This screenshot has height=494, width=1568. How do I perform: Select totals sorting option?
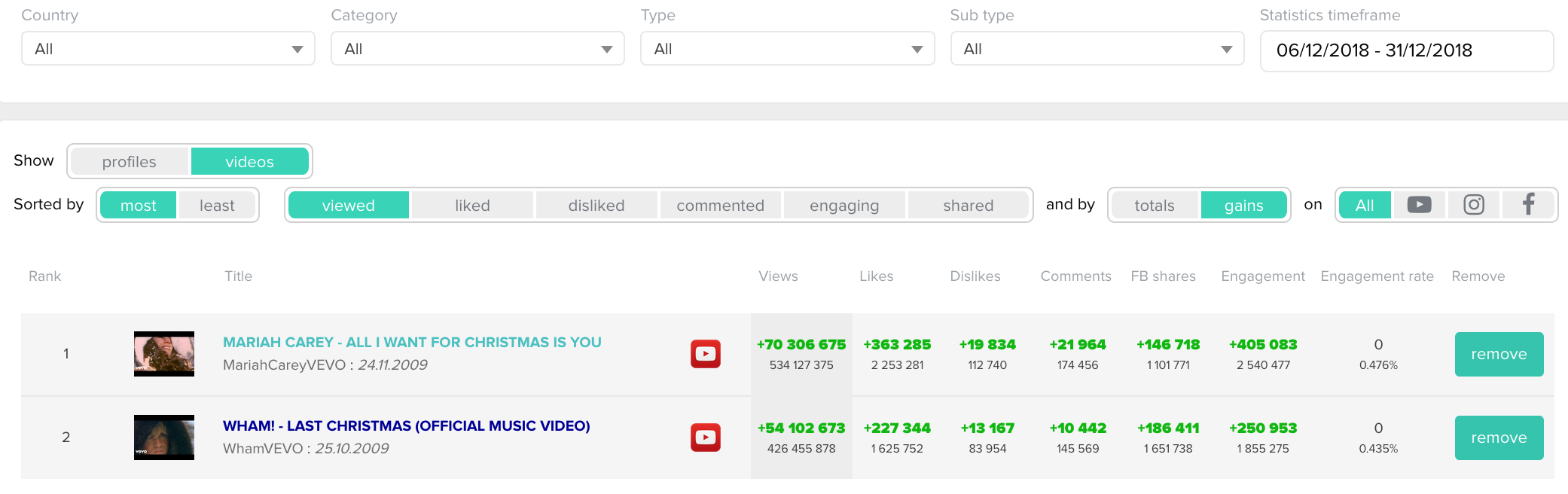tap(1155, 205)
